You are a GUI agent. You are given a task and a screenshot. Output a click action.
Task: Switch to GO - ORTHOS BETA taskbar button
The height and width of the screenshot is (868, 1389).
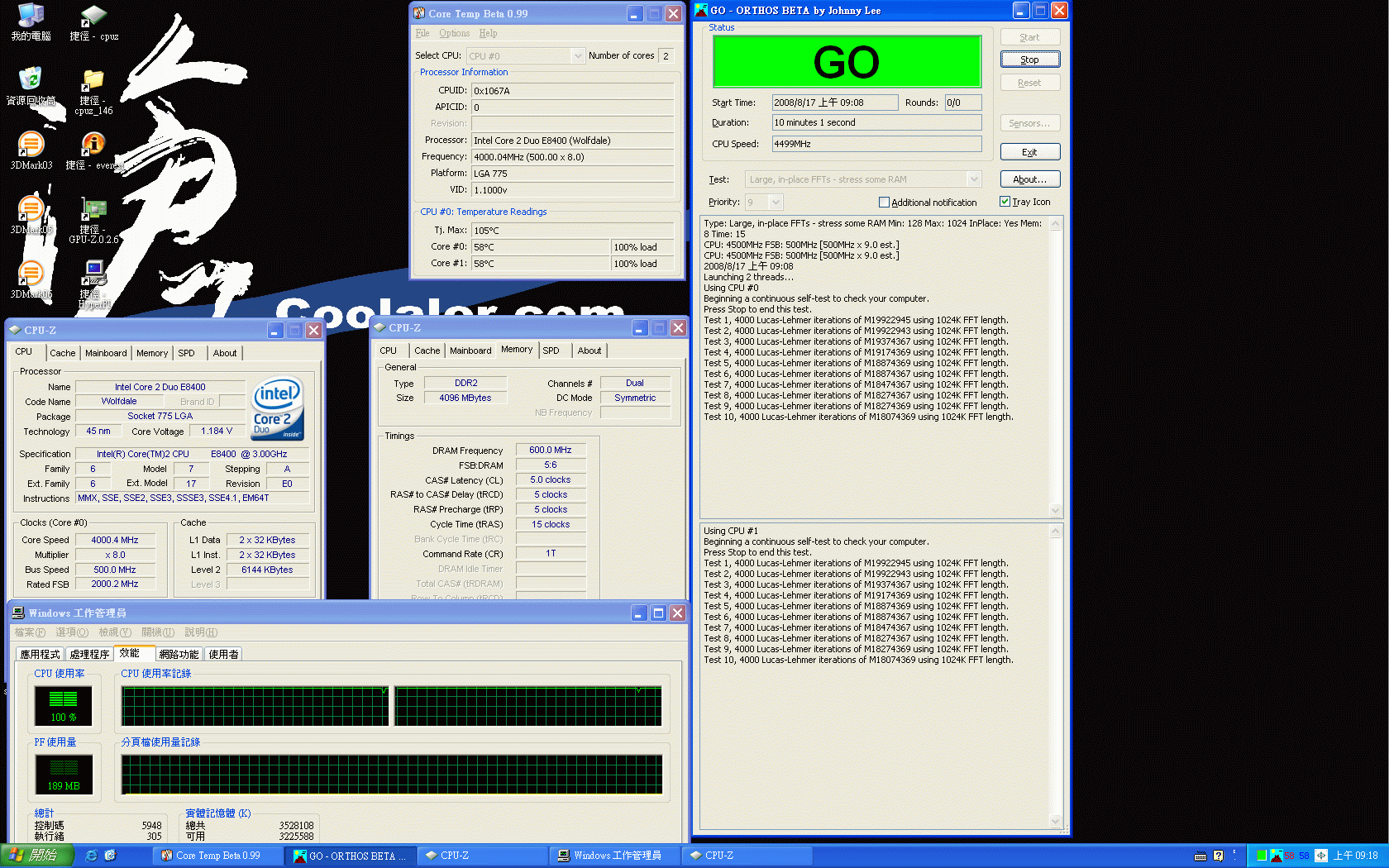(350, 856)
